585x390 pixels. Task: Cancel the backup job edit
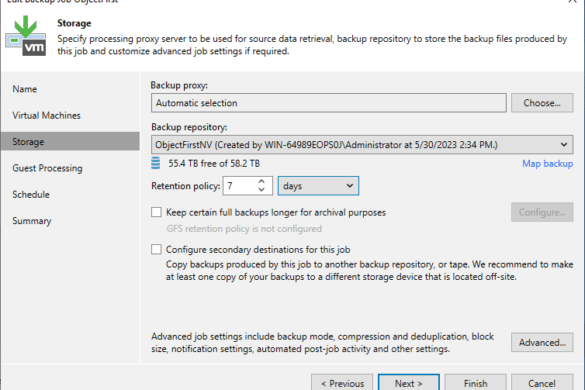point(542,383)
